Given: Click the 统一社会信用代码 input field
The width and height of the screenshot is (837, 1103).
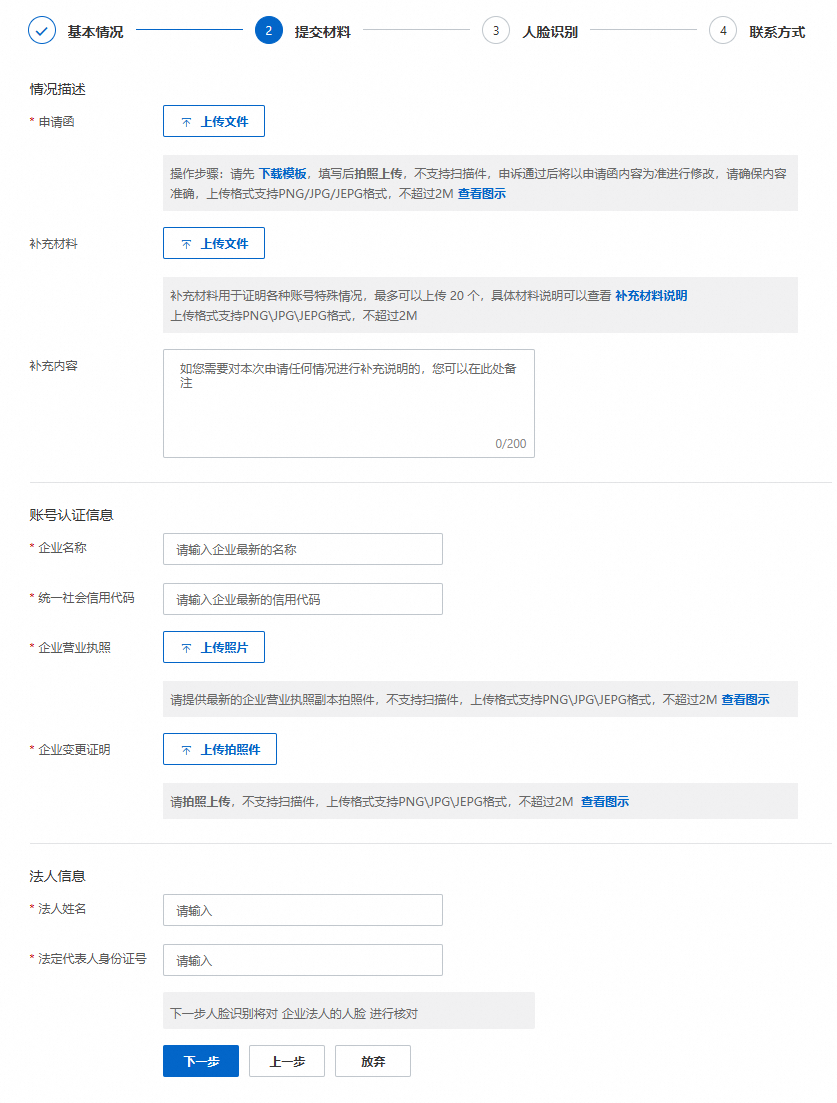Looking at the screenshot, I should coord(302,599).
